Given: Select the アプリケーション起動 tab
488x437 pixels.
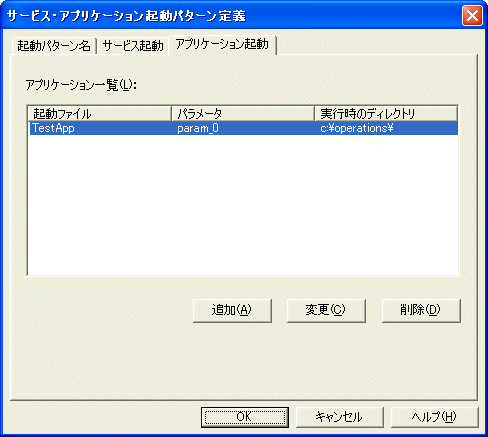Looking at the screenshot, I should point(222,45).
